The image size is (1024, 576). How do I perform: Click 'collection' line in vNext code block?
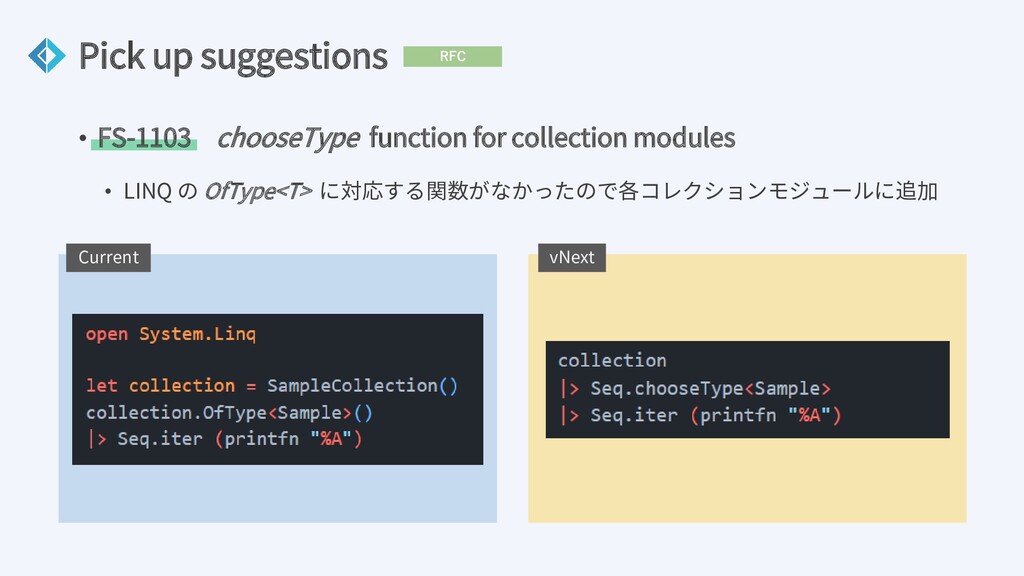[613, 360]
